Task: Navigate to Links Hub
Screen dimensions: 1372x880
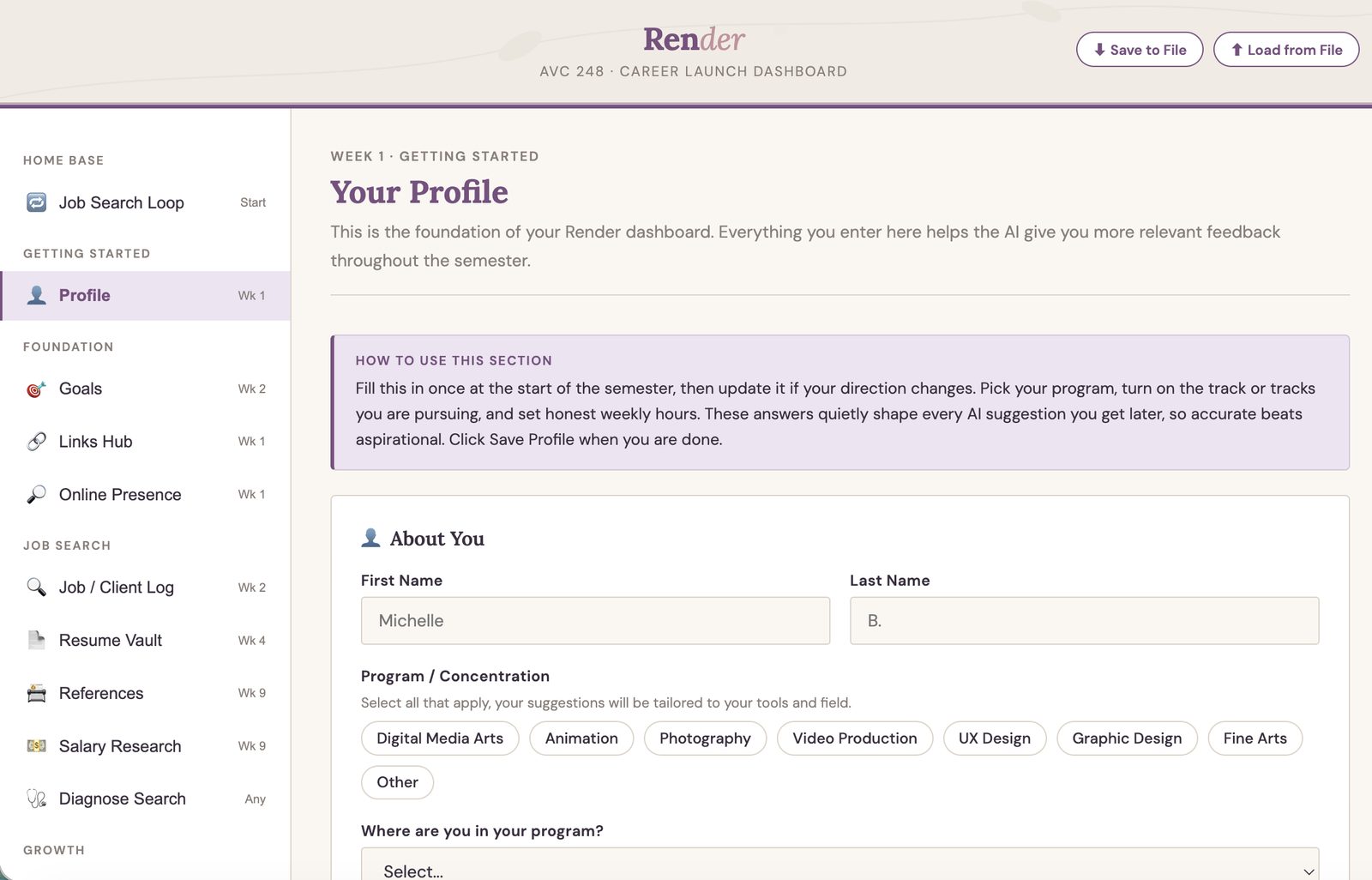Action: click(146, 442)
